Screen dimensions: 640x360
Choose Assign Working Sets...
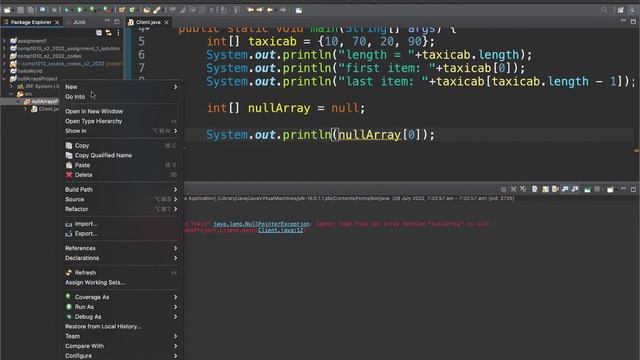[121, 282]
